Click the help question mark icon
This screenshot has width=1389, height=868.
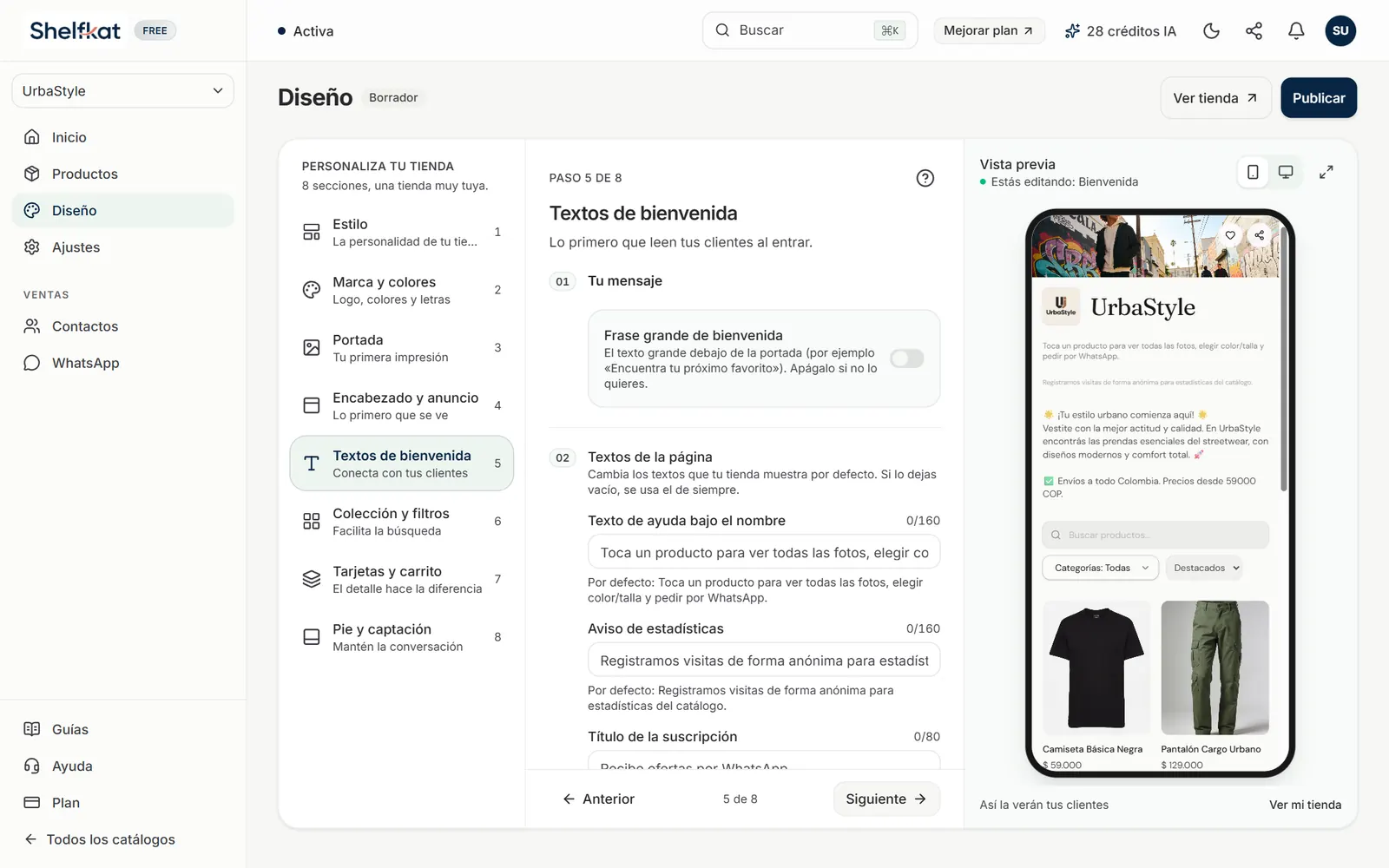tap(925, 178)
